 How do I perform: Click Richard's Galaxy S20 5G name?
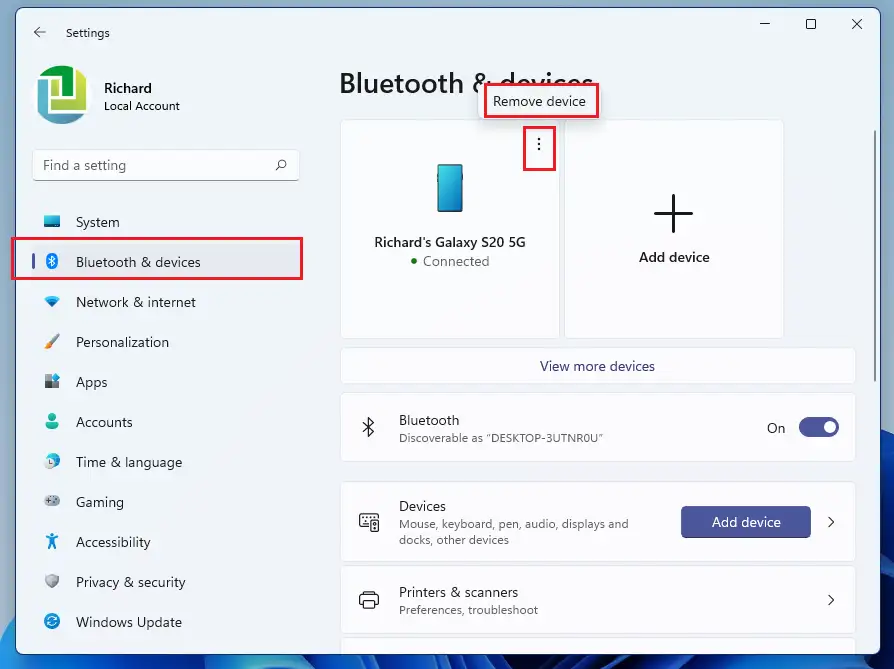tap(450, 242)
